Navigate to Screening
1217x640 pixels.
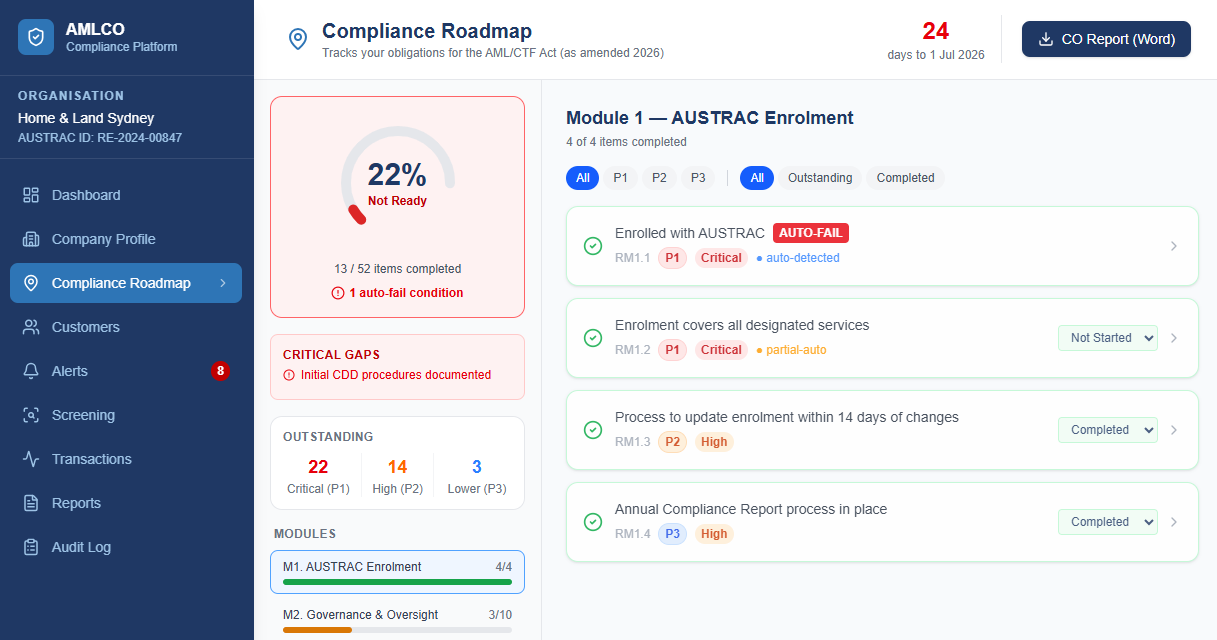click(x=126, y=415)
